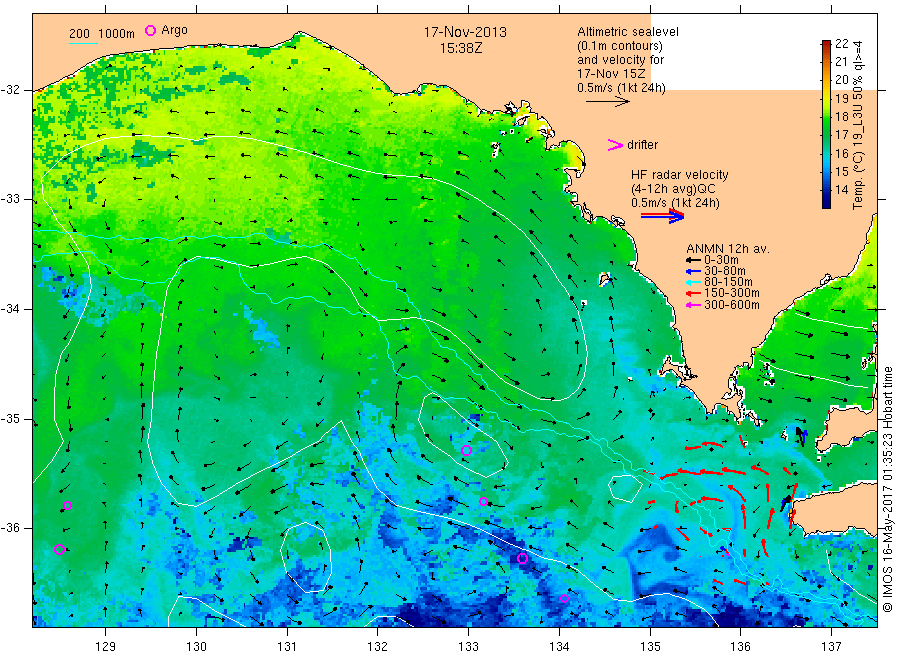
Task: Click the red and blue HF radar arrow
Action: pyautogui.click(x=662, y=216)
